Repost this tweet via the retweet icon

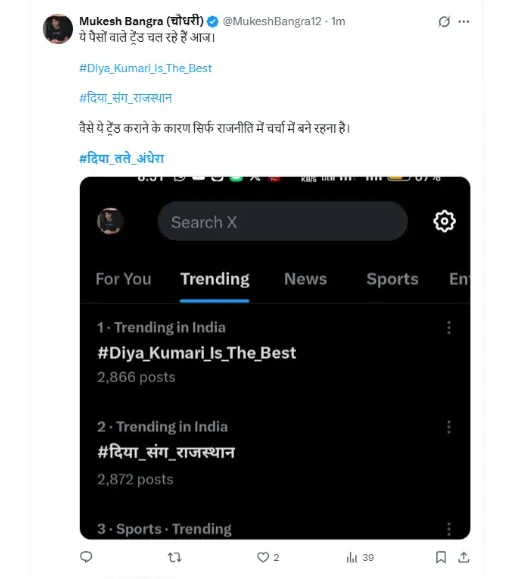pos(174,557)
